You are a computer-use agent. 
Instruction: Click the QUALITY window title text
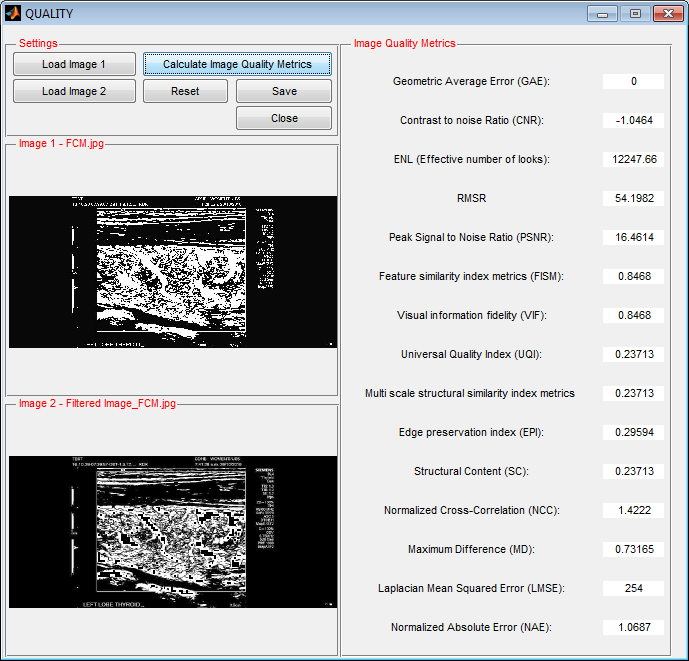(49, 14)
